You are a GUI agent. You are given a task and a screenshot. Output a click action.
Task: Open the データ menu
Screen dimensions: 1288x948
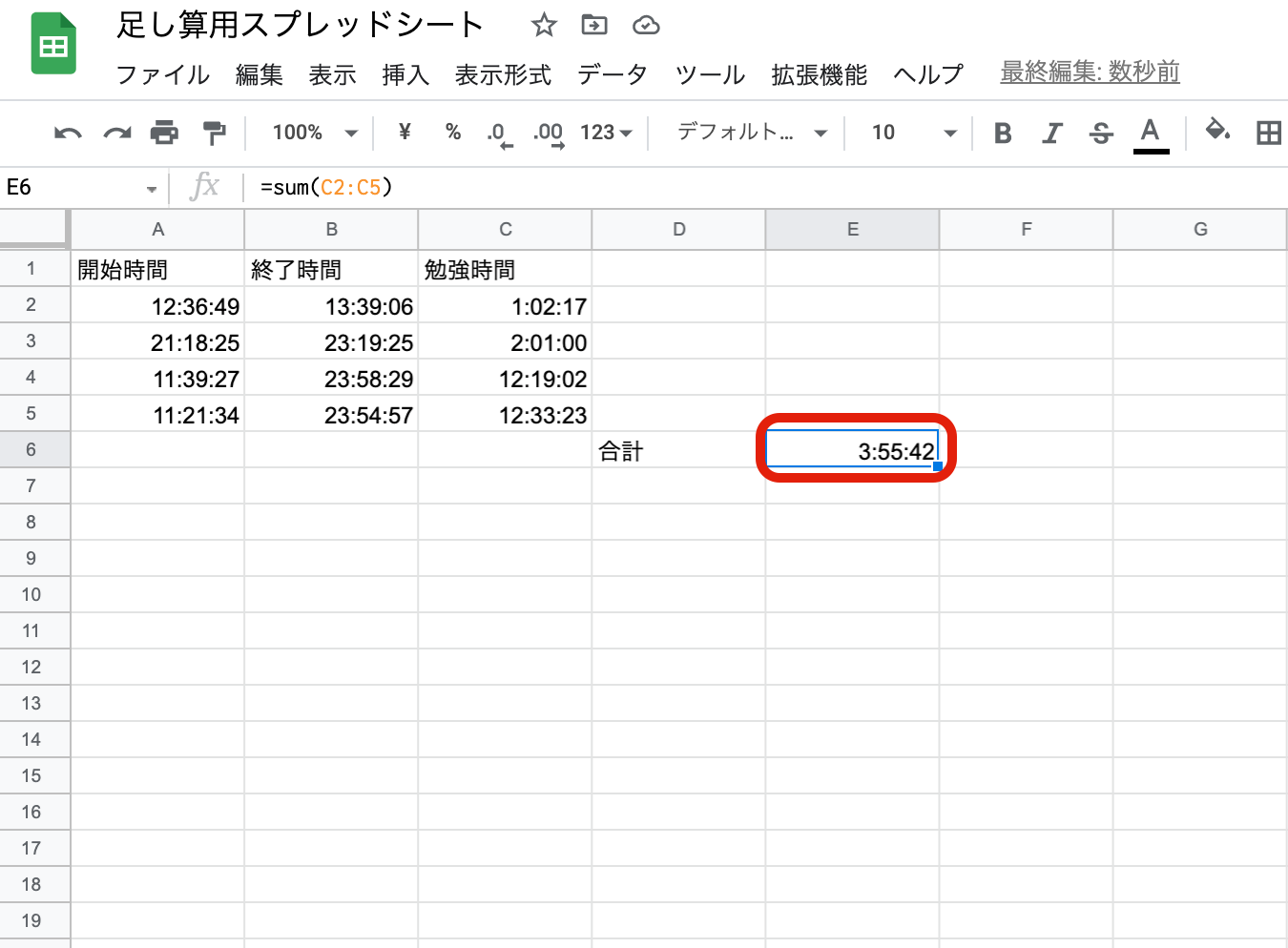[x=613, y=74]
